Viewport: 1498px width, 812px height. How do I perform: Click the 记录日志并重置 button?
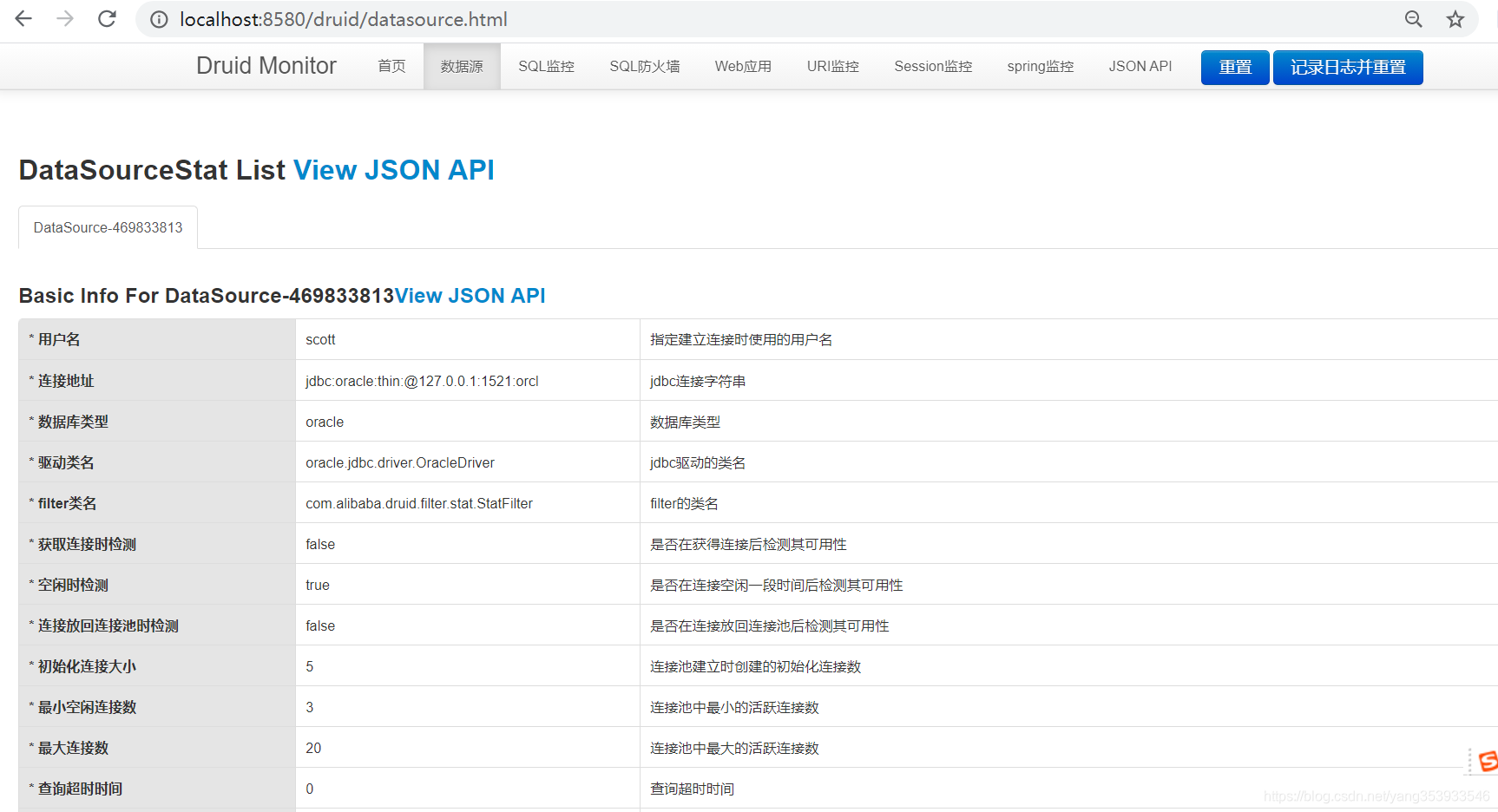pos(1348,68)
